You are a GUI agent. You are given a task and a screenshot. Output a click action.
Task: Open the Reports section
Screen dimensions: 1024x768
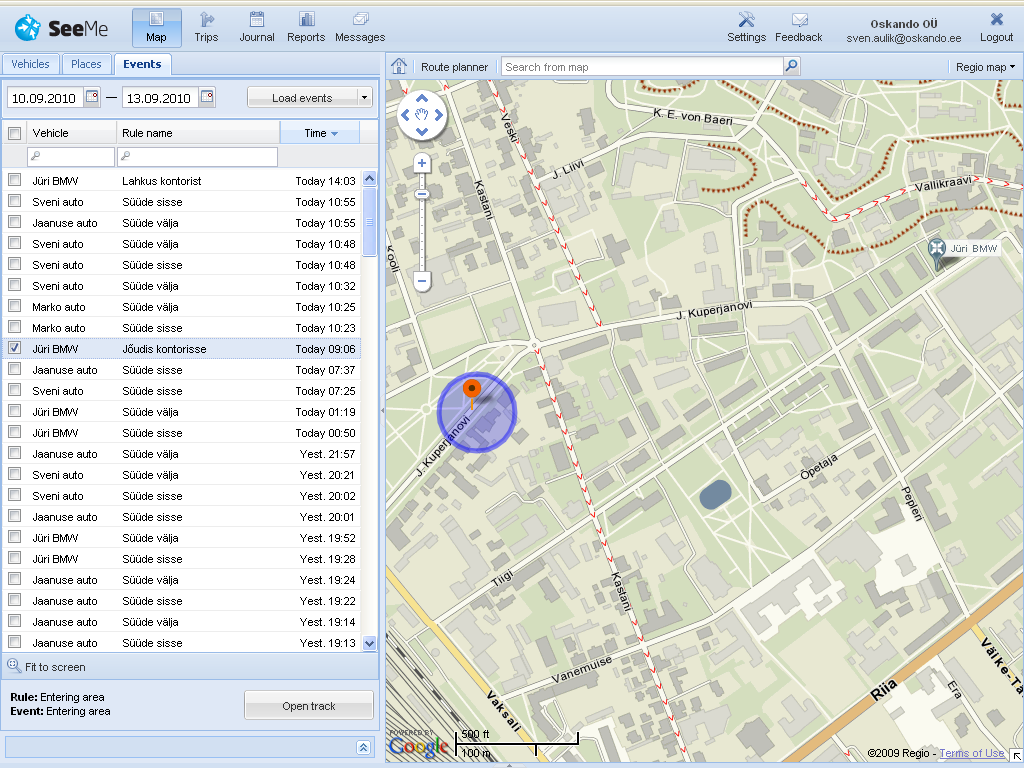coord(306,28)
